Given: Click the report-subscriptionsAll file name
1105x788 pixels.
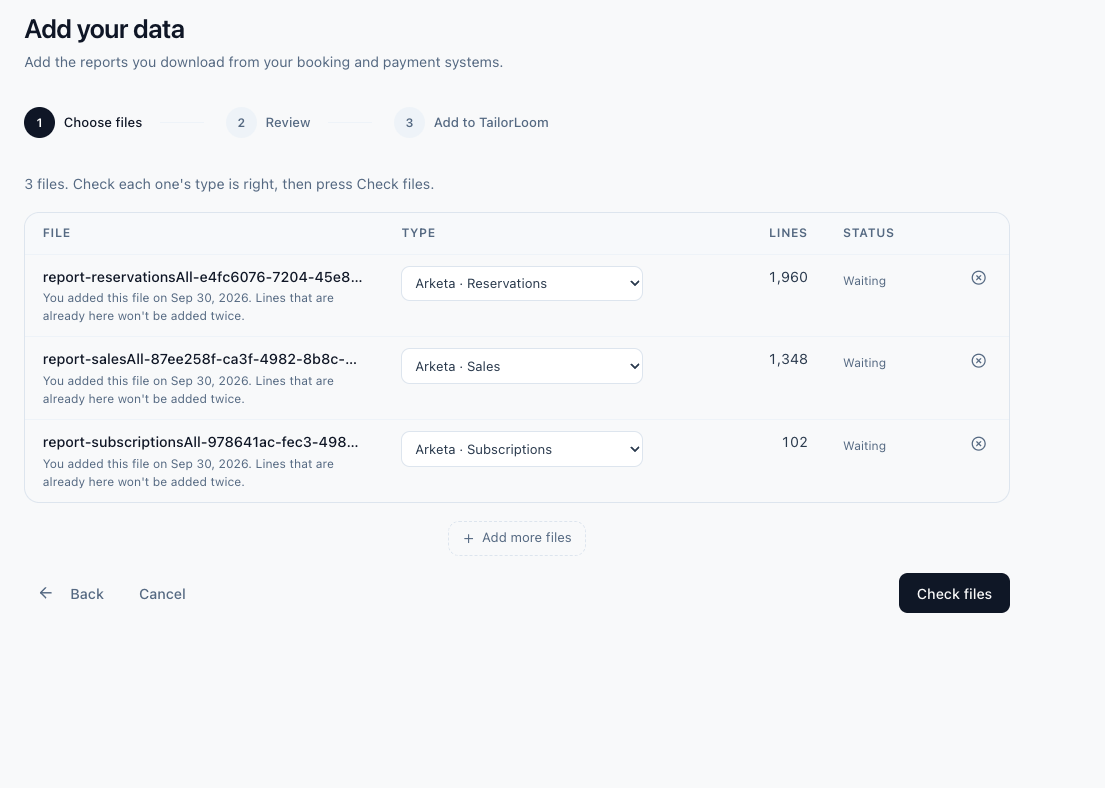Looking at the screenshot, I should click(x=200, y=442).
